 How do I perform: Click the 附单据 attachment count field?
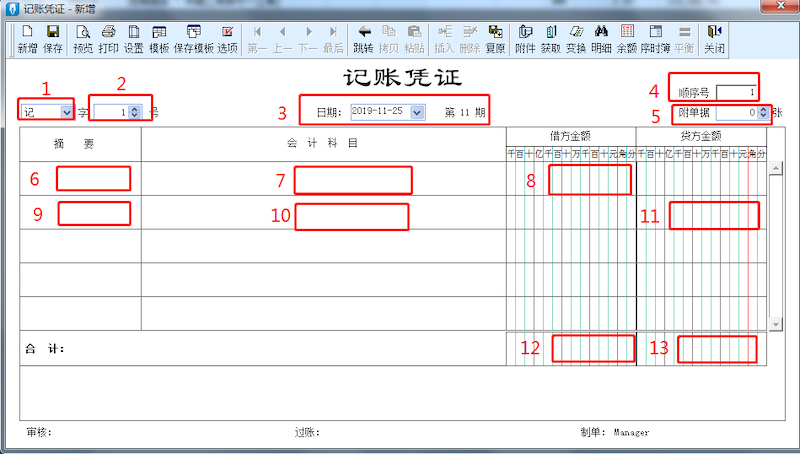pos(737,112)
